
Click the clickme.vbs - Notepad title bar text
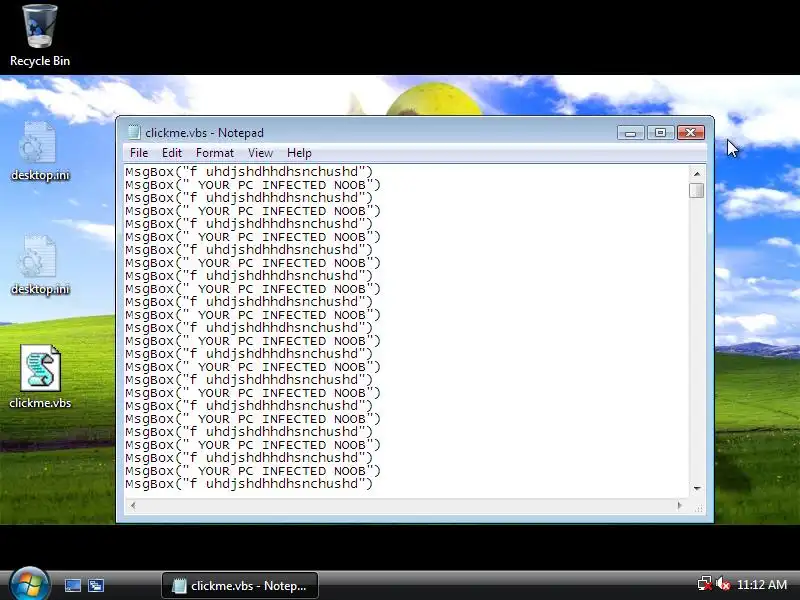coord(204,133)
